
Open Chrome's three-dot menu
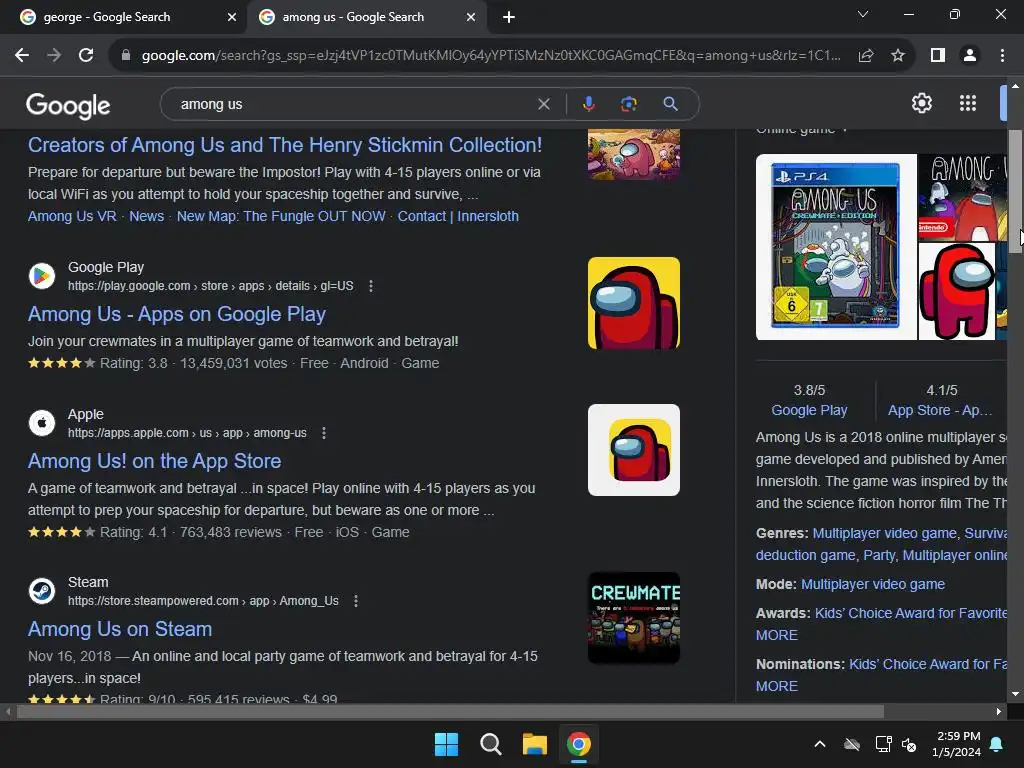pos(1002,56)
